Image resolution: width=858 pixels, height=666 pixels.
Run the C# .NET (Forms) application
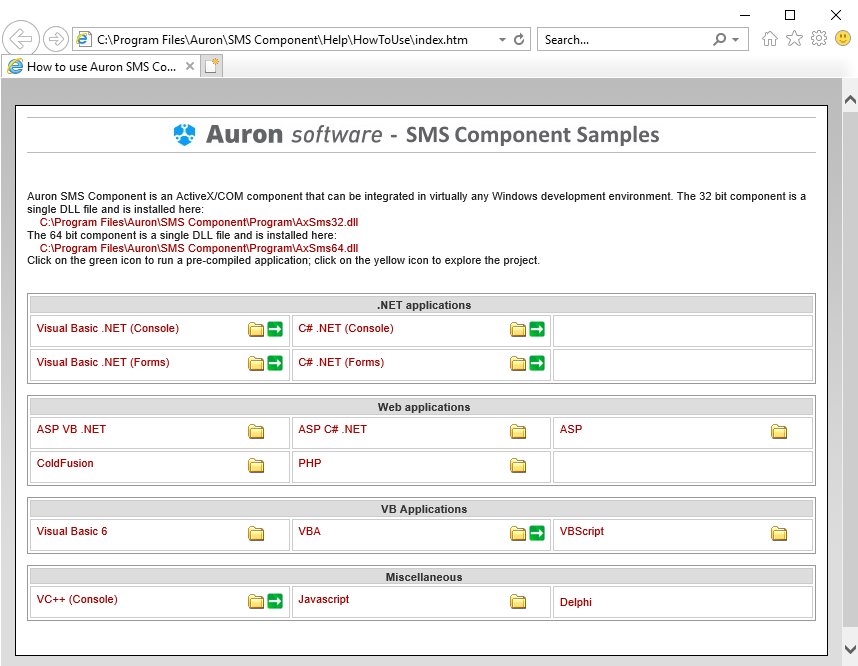tap(537, 364)
